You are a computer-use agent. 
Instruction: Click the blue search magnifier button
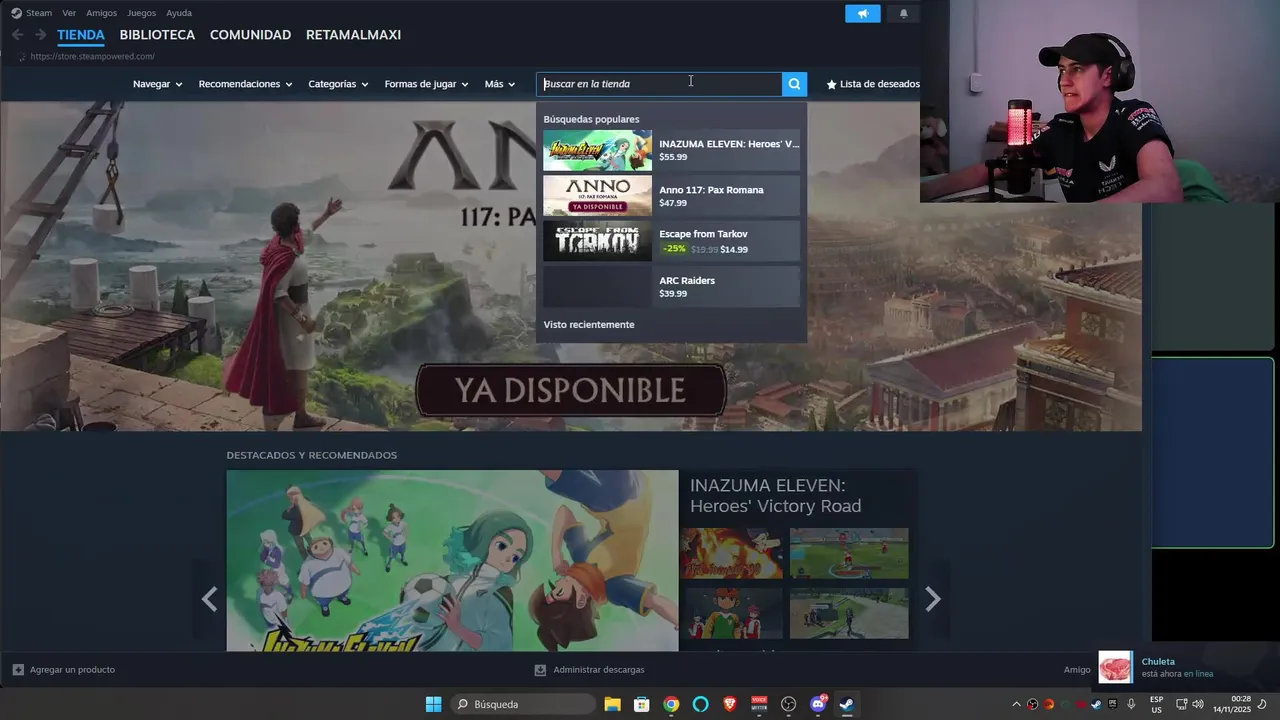click(x=794, y=84)
